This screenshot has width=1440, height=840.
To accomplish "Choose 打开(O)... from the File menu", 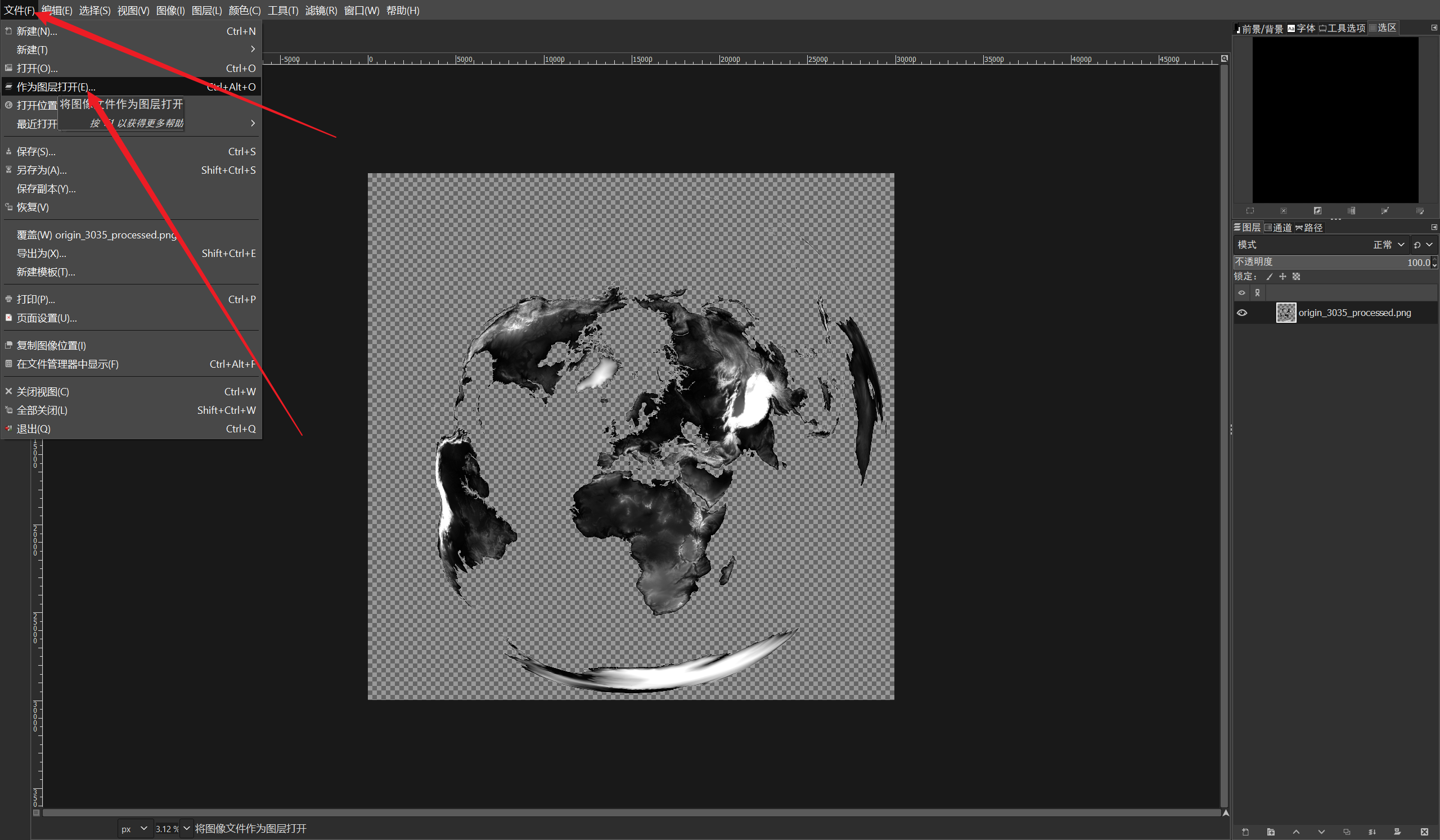I will pyautogui.click(x=131, y=69).
